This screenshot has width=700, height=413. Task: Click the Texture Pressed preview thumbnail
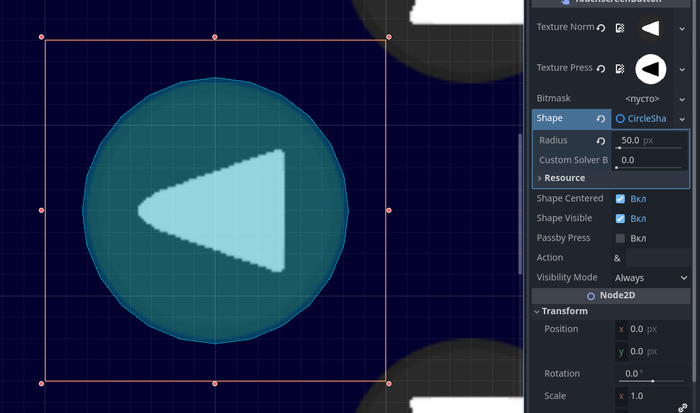coord(651,68)
